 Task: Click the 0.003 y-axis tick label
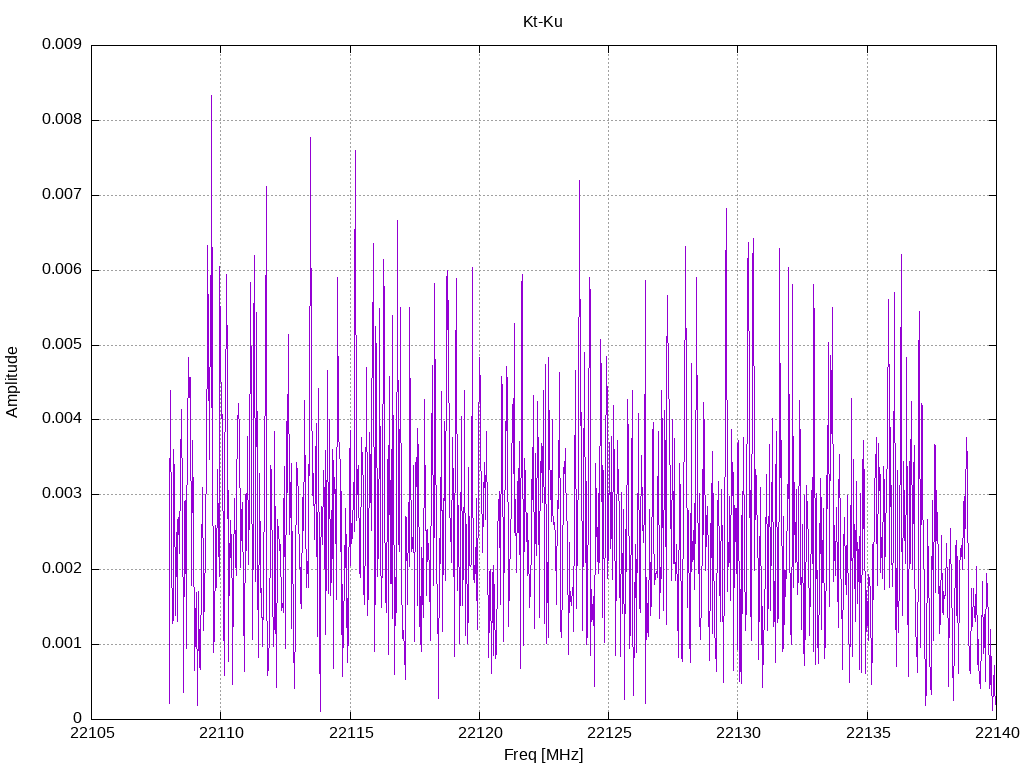pyautogui.click(x=62, y=494)
